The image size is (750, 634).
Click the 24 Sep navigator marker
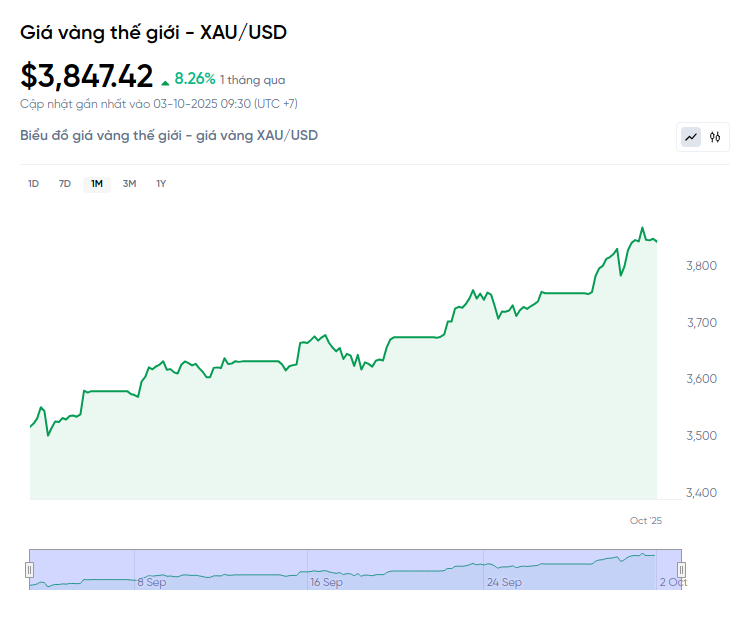point(504,582)
